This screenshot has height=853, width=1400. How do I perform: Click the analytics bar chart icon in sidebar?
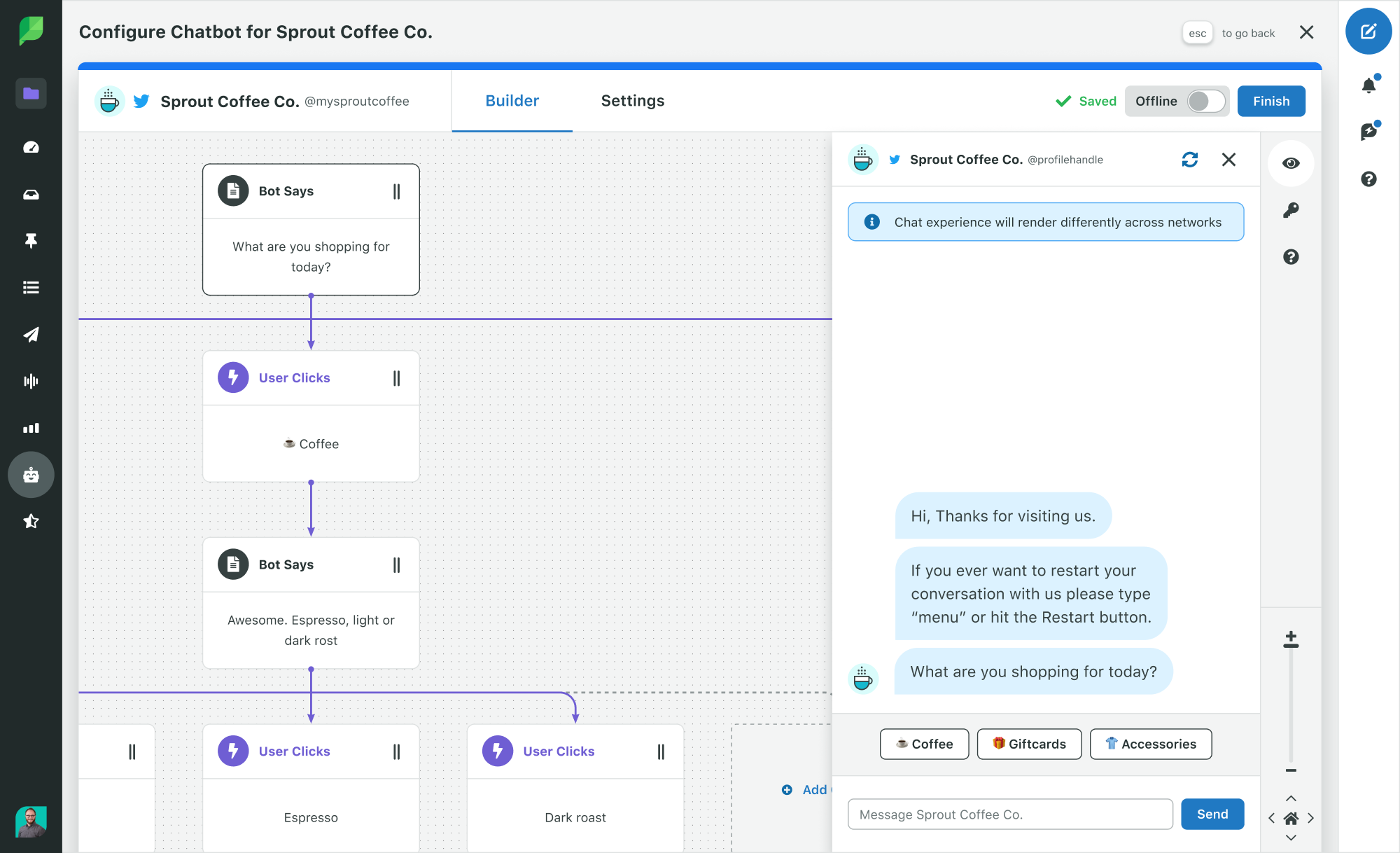[x=30, y=428]
